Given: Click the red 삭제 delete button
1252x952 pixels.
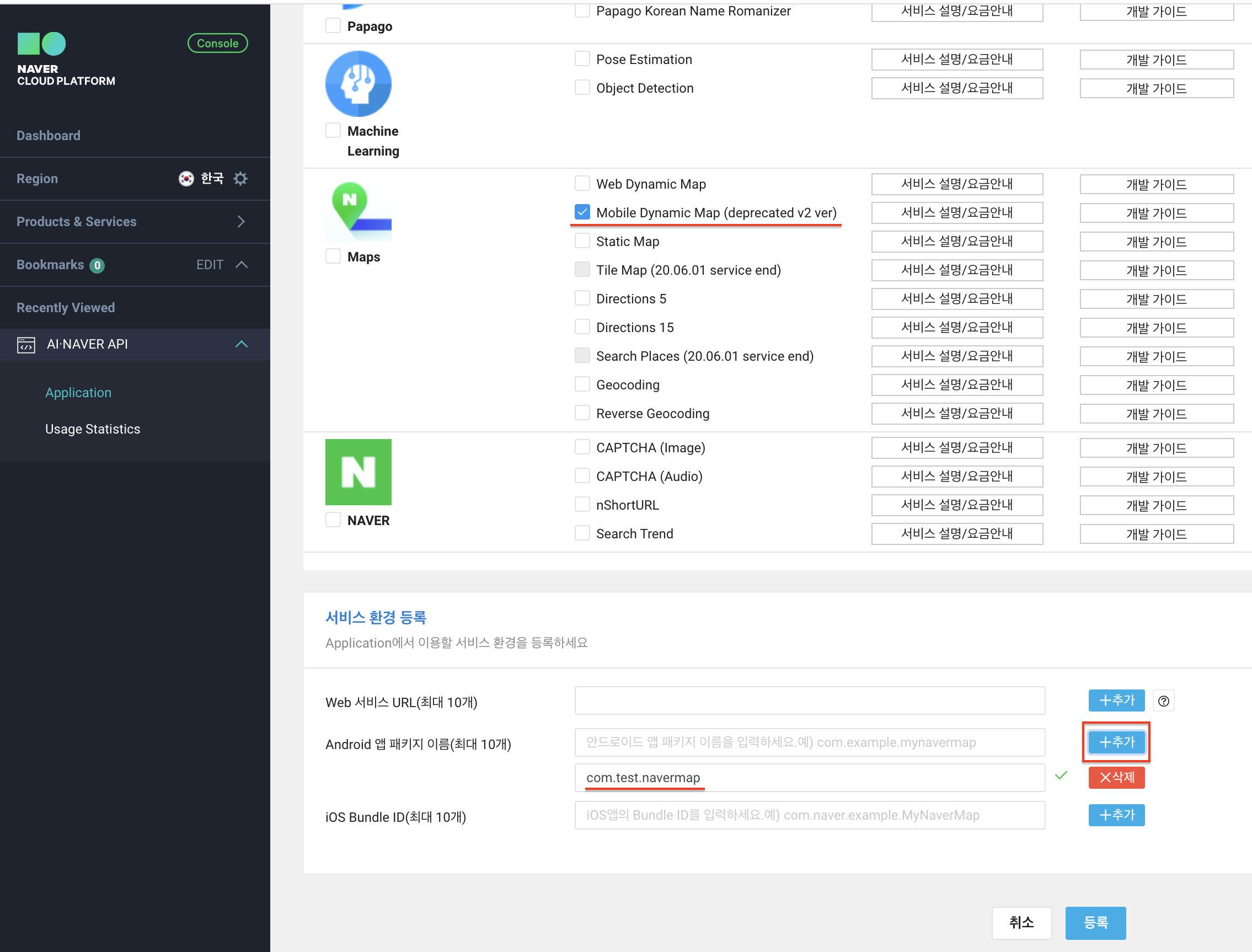Looking at the screenshot, I should (1116, 777).
